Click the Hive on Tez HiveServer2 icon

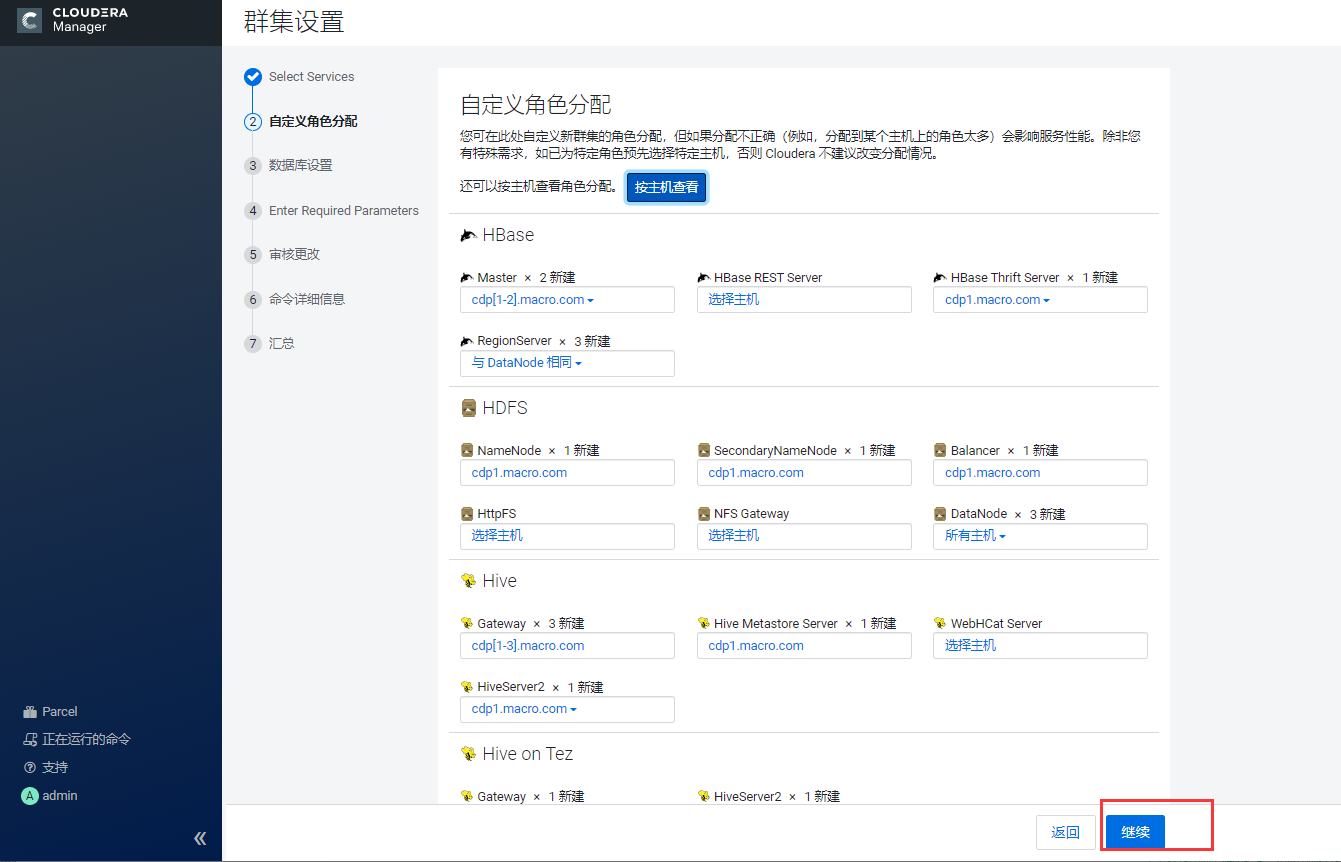pos(703,797)
